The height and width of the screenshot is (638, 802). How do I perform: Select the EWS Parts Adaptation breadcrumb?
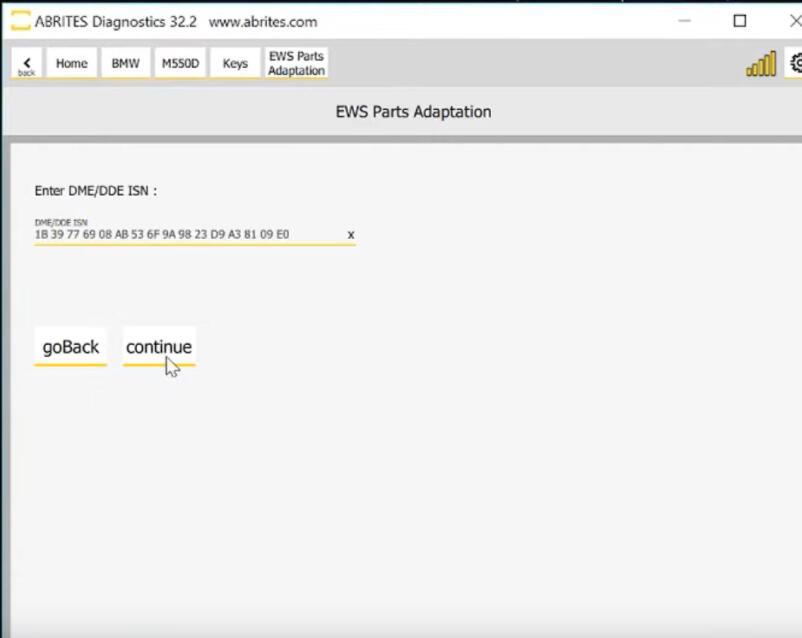click(x=296, y=64)
